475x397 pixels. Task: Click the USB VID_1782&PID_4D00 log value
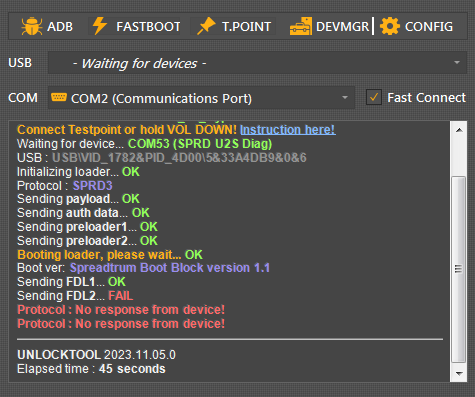click(179, 158)
